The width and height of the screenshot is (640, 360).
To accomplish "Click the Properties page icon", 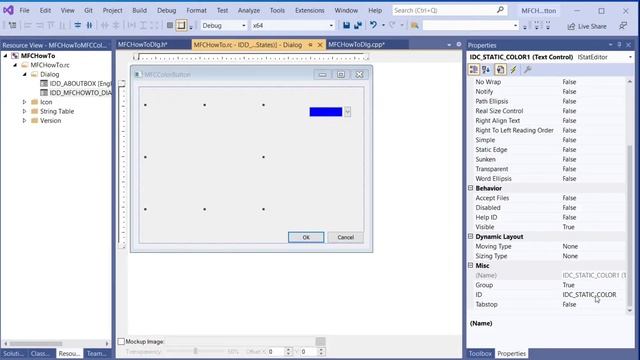I will [500, 70].
